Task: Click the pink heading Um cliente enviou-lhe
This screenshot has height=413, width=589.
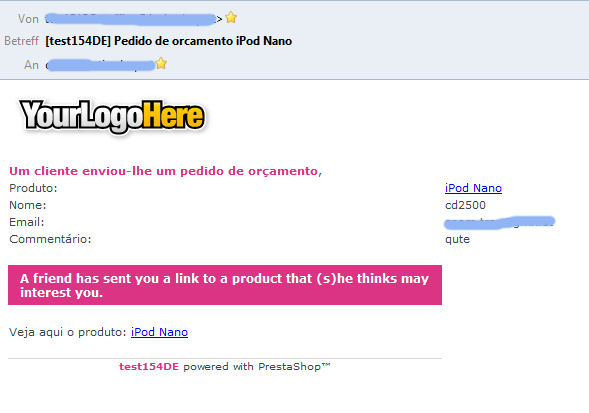Action: click(x=165, y=171)
